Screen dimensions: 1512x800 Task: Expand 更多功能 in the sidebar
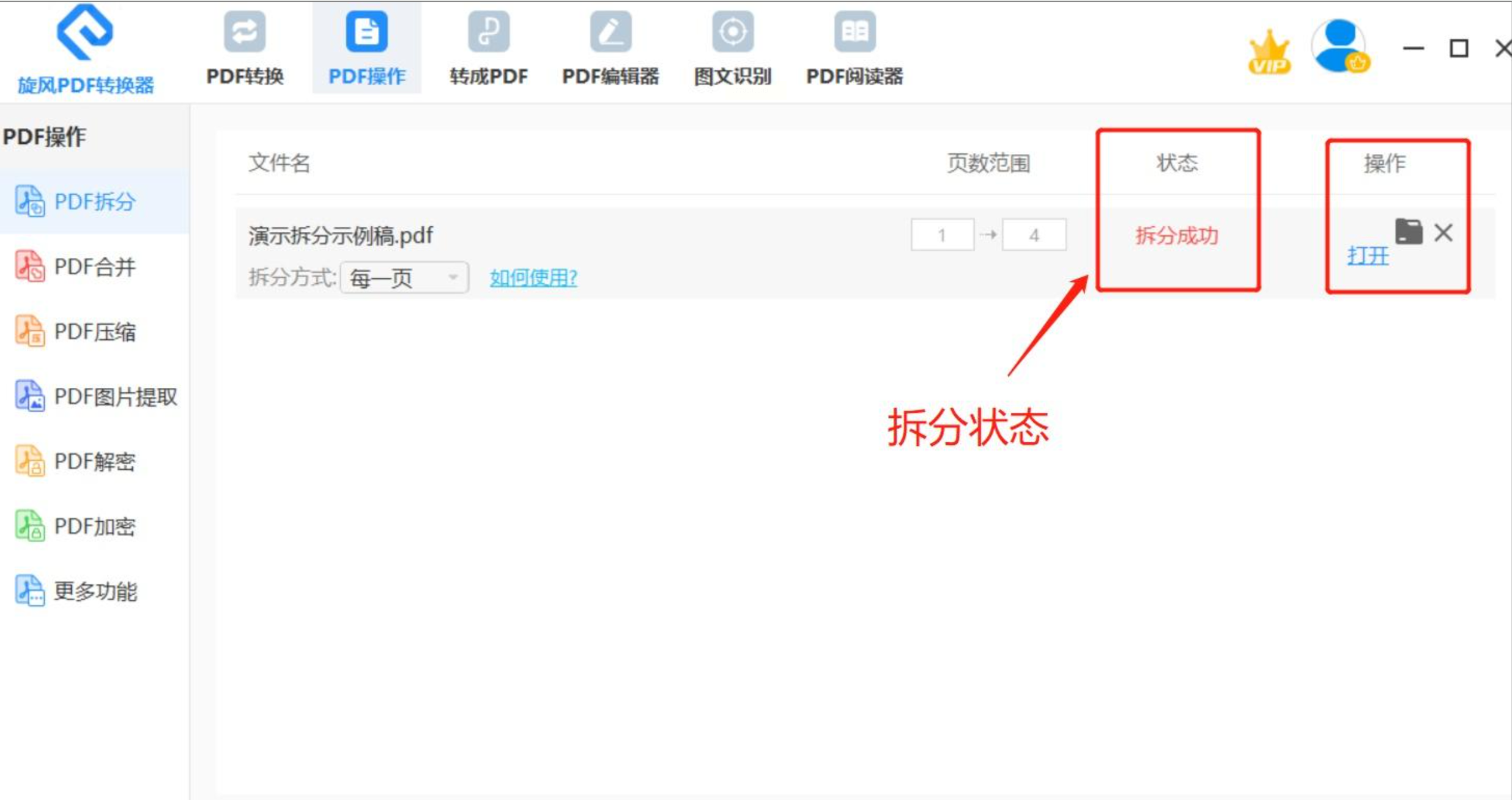(x=94, y=591)
